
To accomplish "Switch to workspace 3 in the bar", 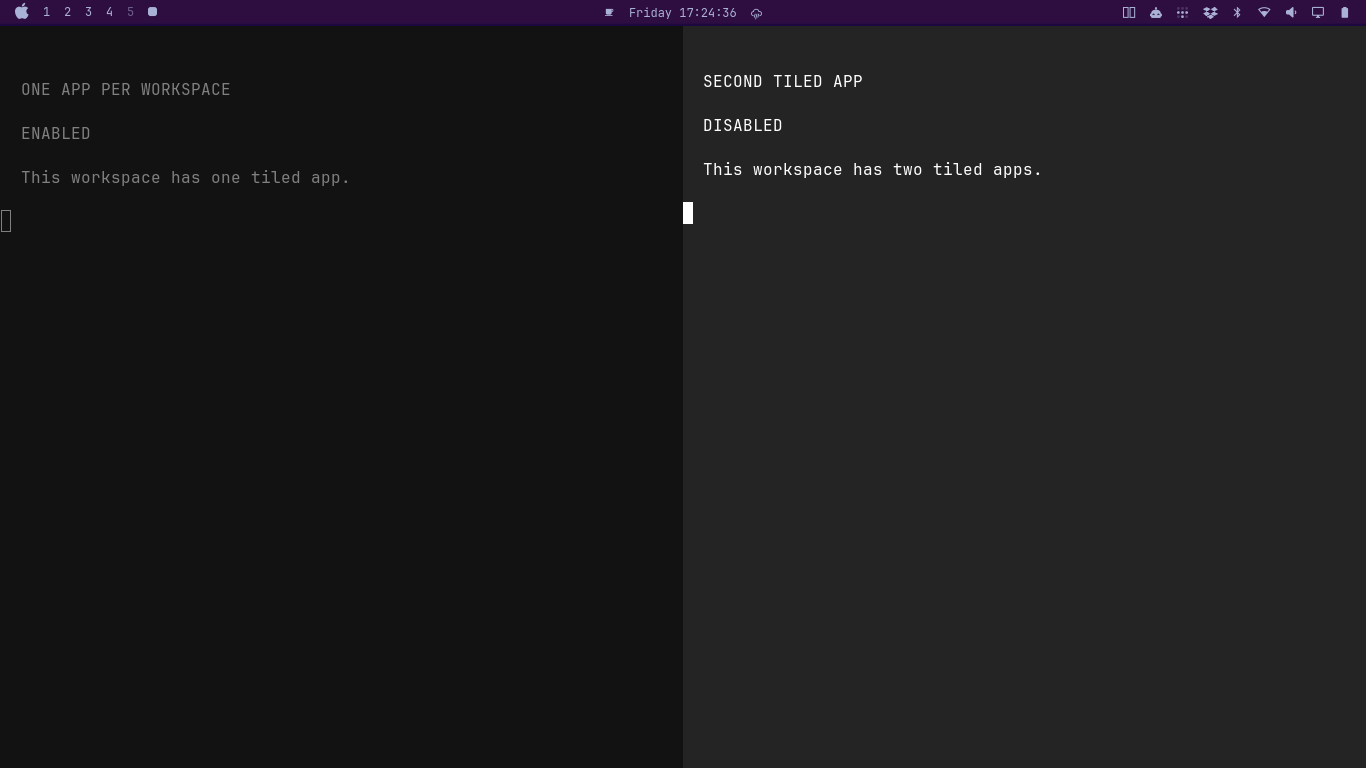I will [88, 12].
